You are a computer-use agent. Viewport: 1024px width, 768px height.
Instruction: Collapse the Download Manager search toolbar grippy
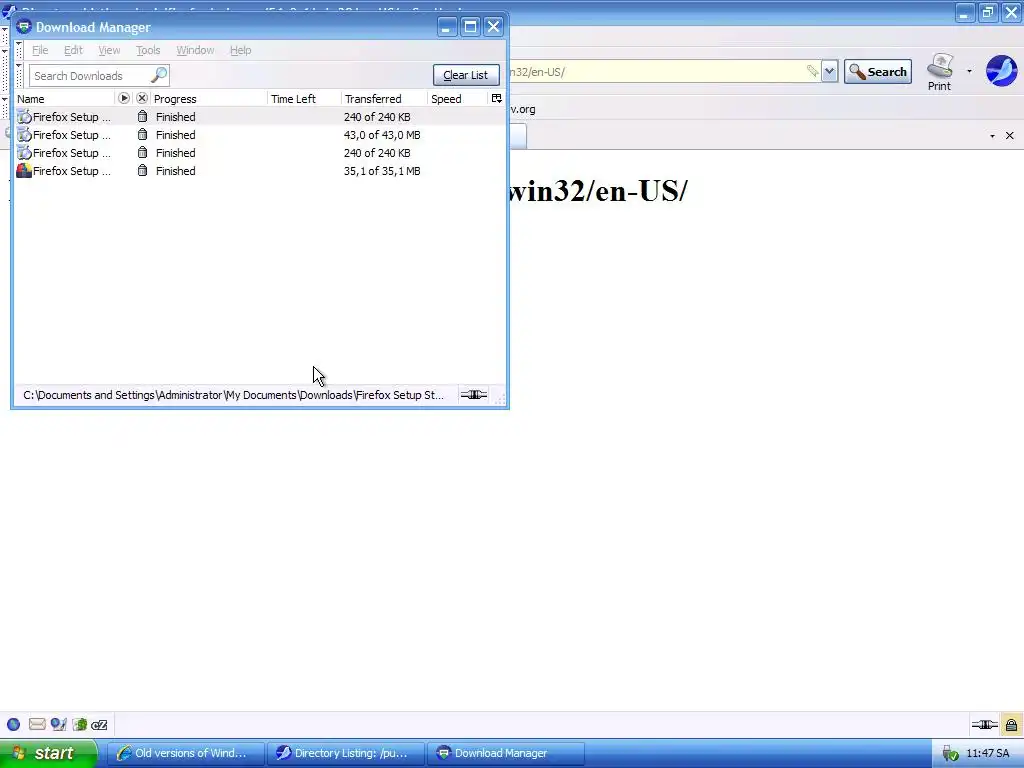19,75
